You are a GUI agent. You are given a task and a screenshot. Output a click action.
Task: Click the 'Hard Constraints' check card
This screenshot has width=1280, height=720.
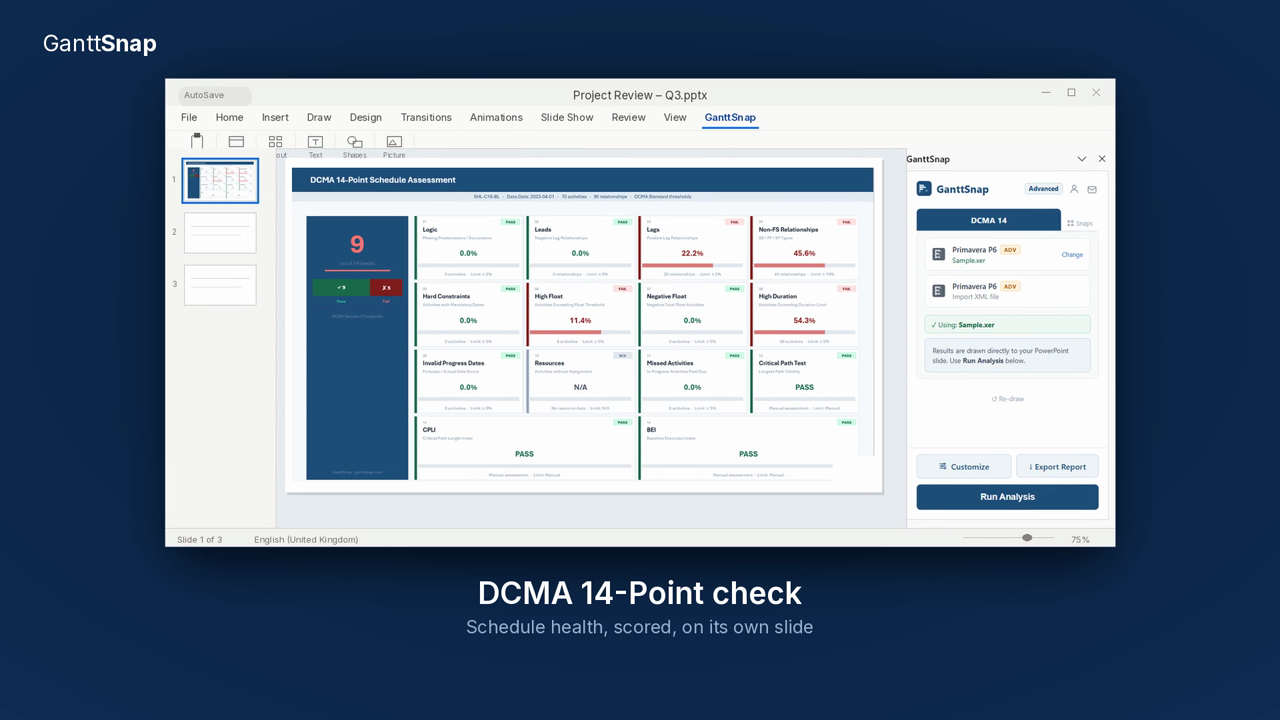click(468, 315)
